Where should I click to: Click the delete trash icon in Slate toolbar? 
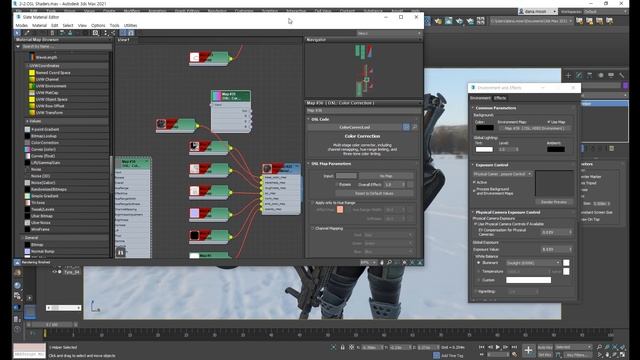pos(52,33)
